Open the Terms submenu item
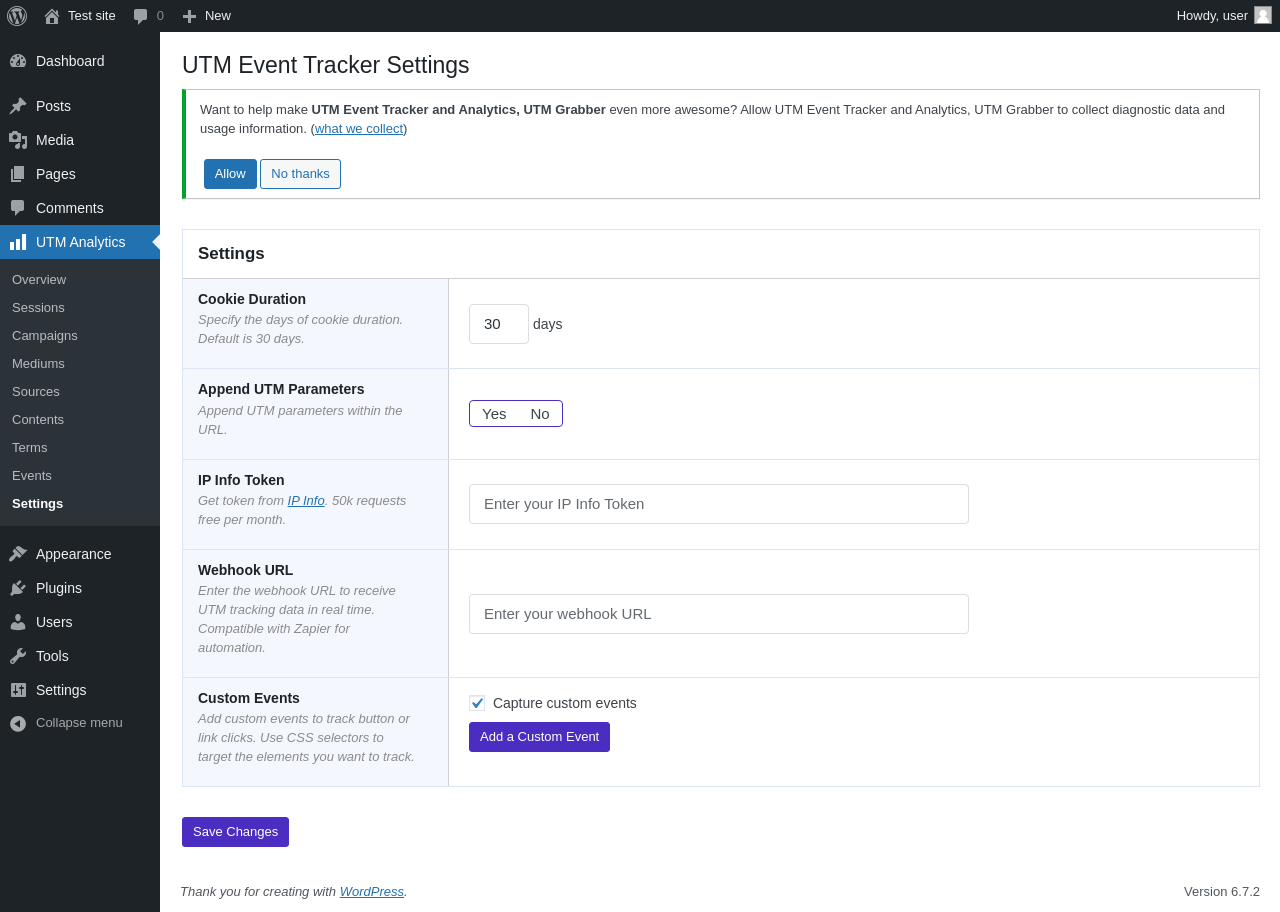The width and height of the screenshot is (1280, 912). (30, 448)
